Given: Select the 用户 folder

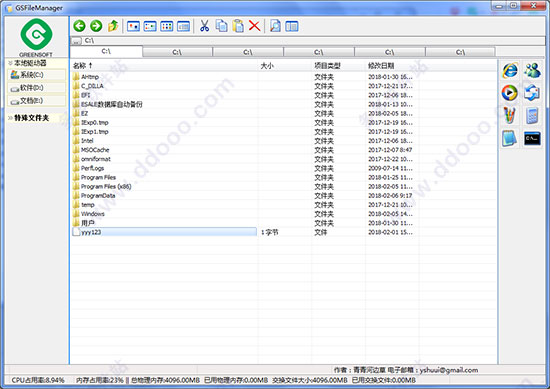Looking at the screenshot, I should click(87, 223).
